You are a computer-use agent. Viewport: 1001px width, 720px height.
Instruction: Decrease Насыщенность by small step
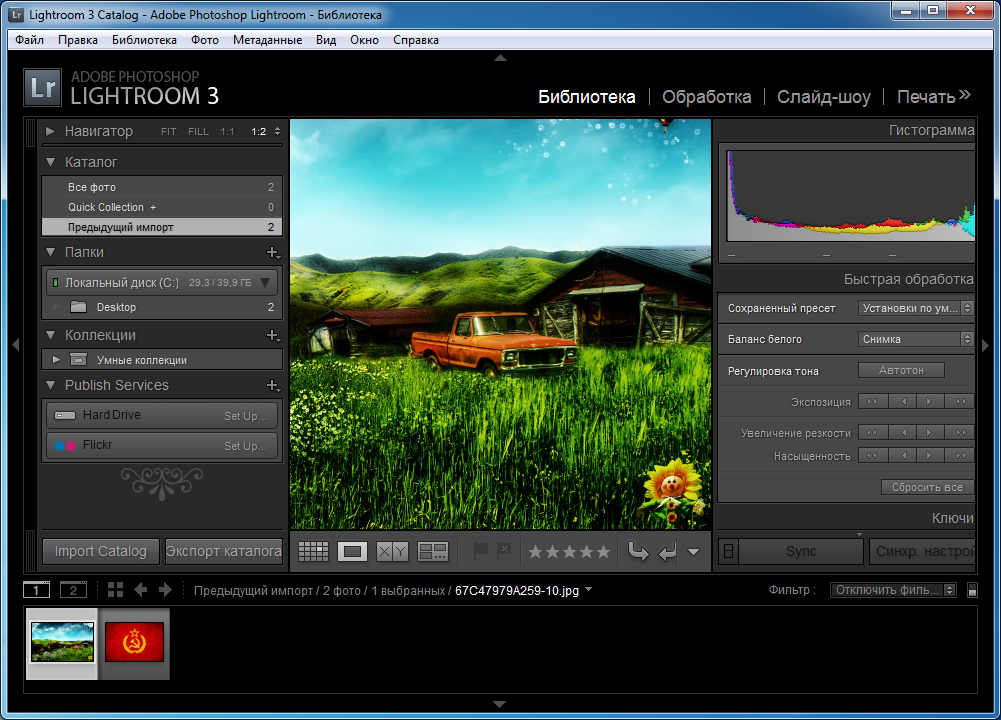click(903, 456)
